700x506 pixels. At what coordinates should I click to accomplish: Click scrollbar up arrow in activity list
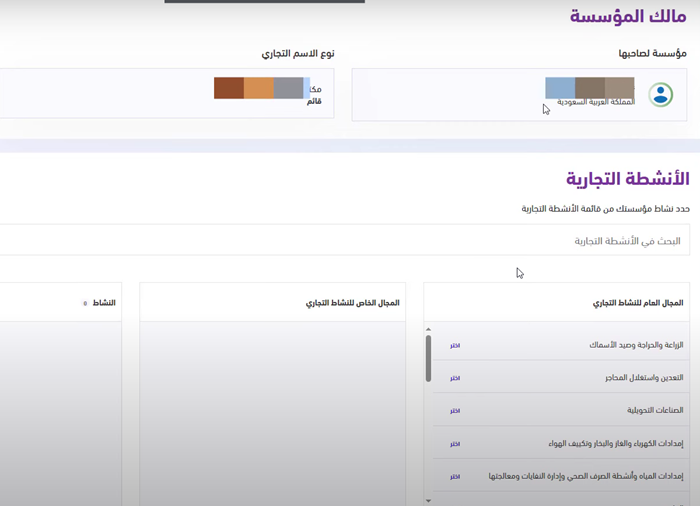(428, 329)
